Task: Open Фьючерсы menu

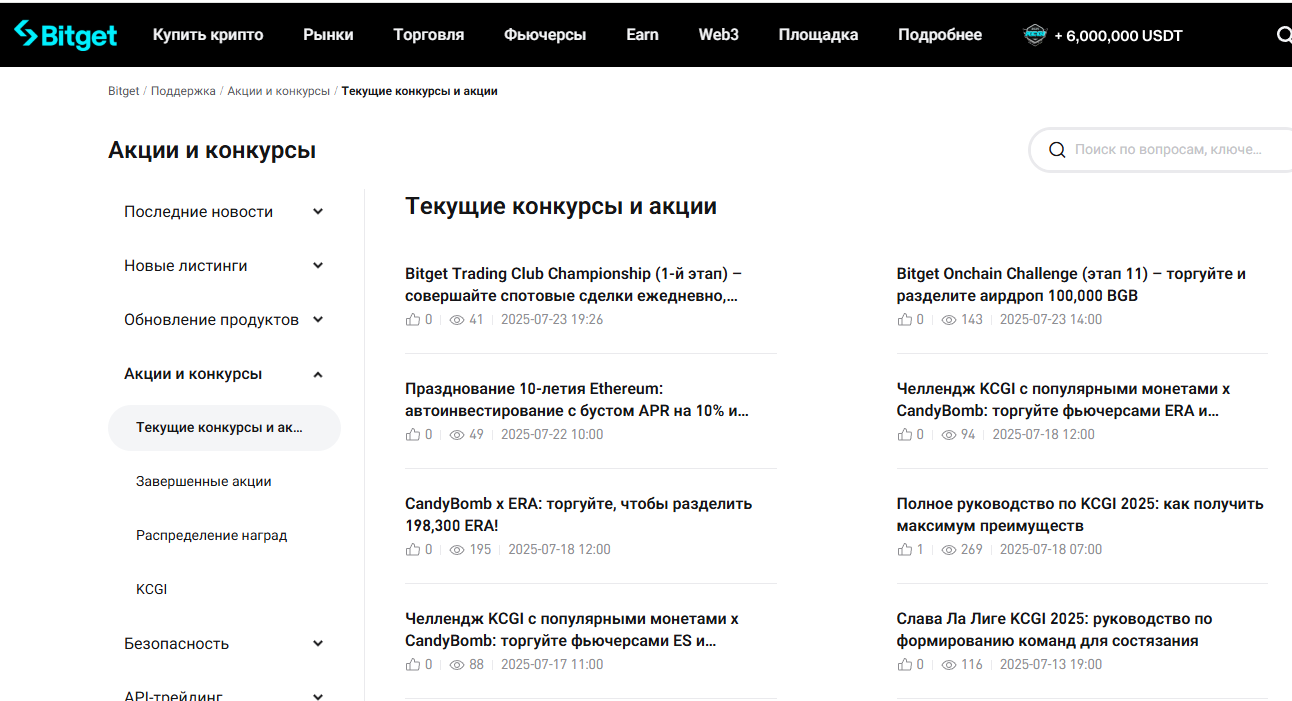Action: pos(545,35)
